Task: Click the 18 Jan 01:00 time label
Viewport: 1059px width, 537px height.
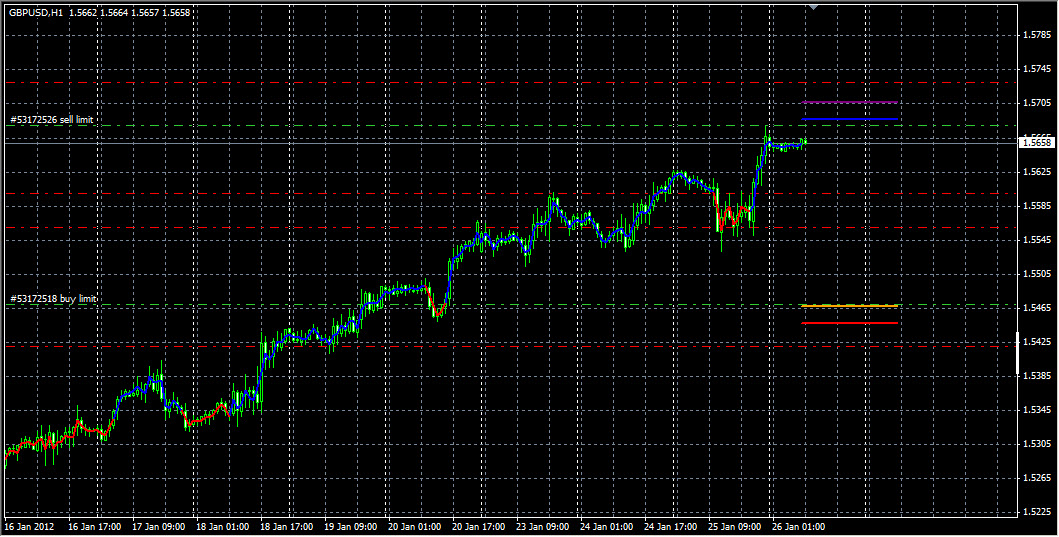Action: [223, 527]
